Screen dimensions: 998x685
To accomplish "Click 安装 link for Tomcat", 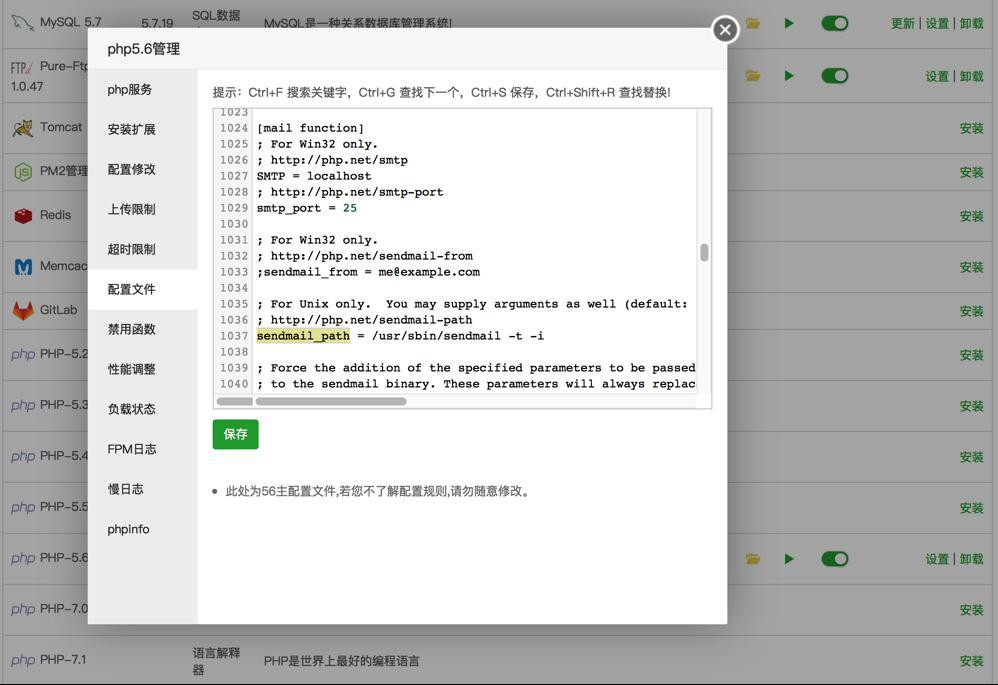I will (x=971, y=129).
